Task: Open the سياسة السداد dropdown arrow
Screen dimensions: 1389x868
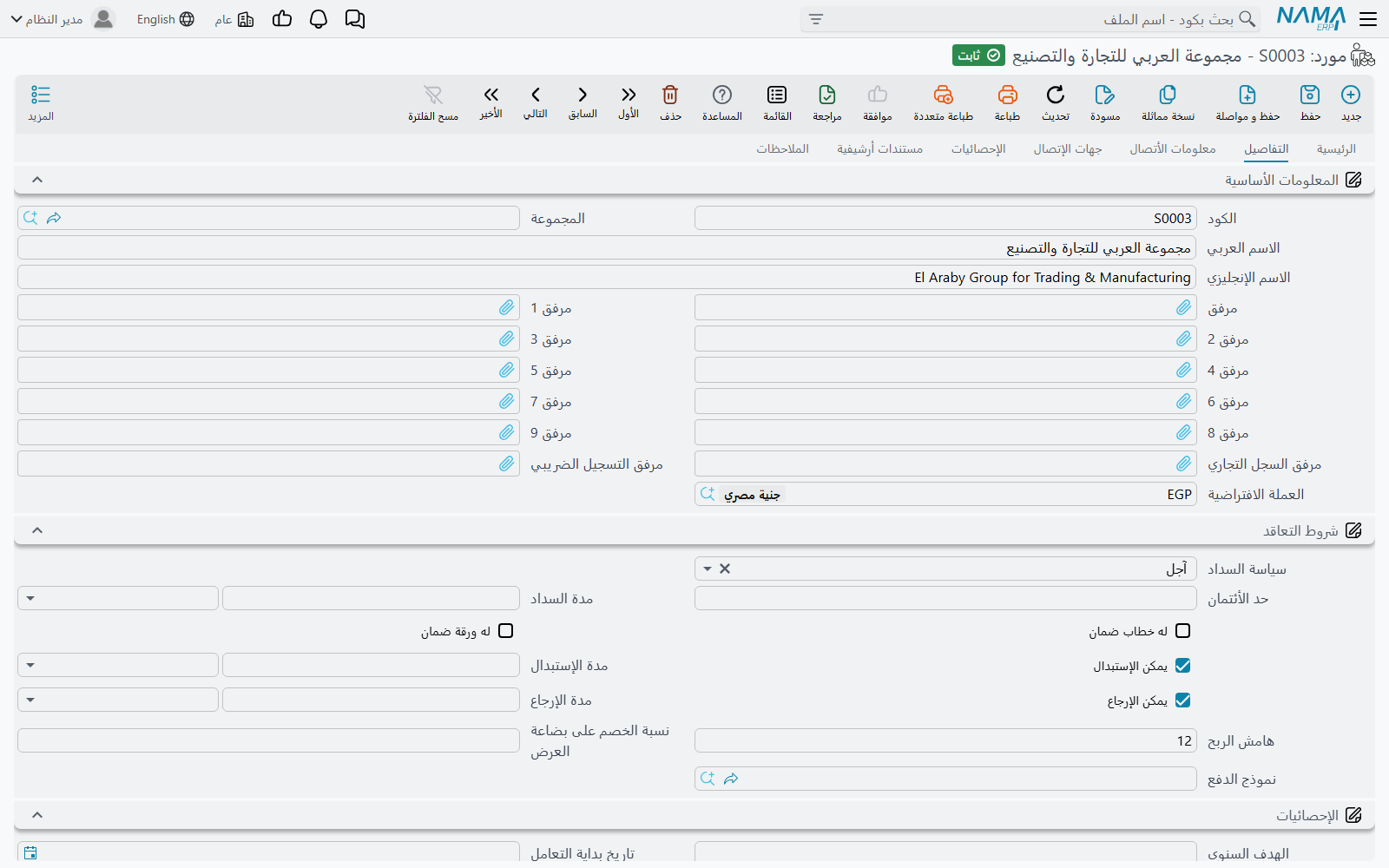Action: [708, 569]
